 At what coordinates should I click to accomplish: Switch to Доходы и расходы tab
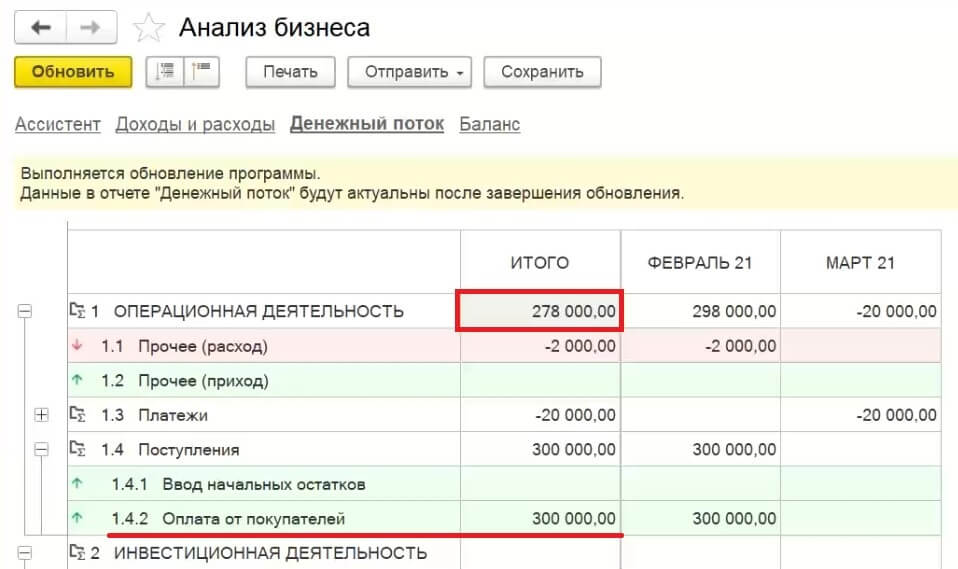(x=195, y=124)
